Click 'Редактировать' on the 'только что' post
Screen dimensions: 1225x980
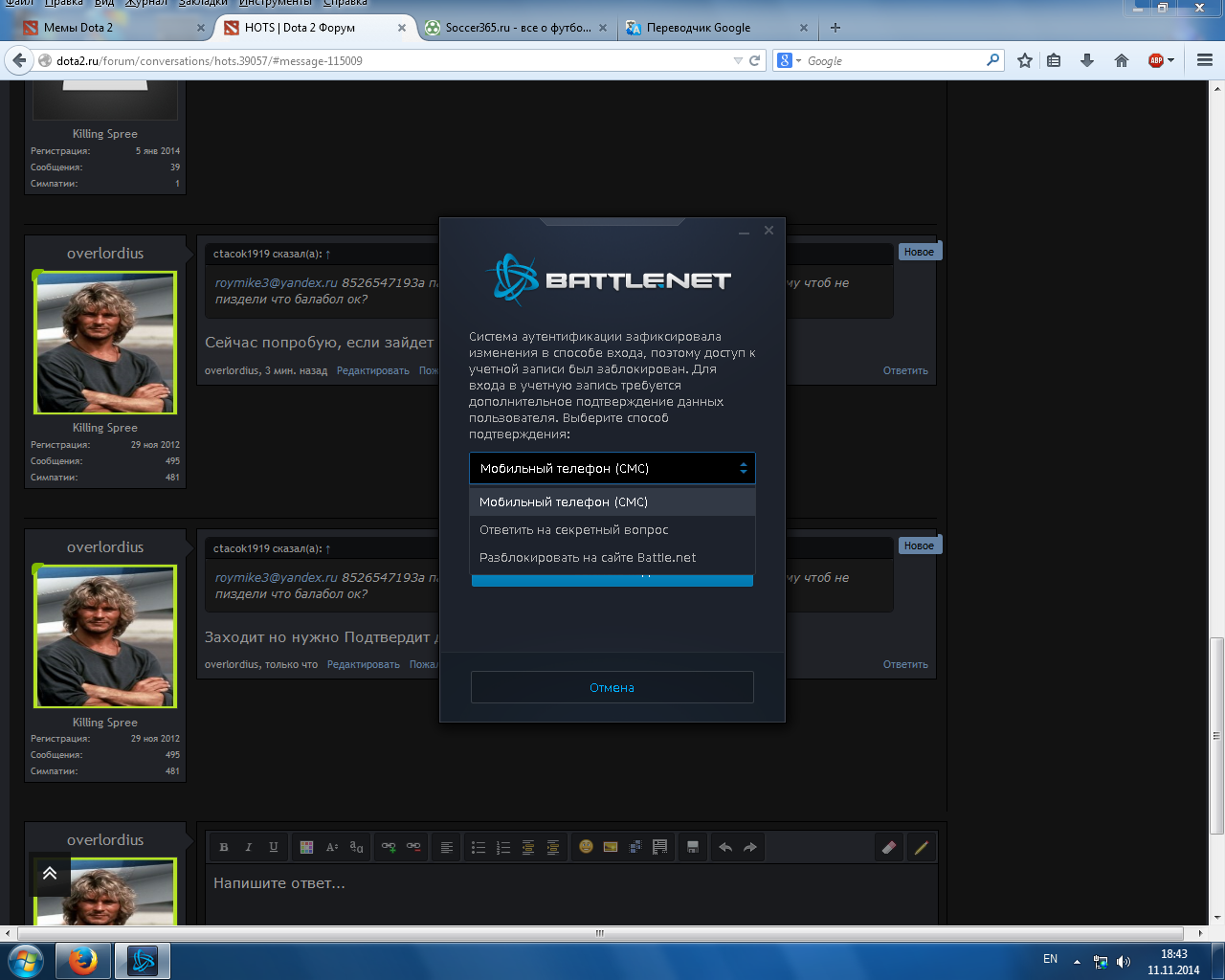[x=364, y=664]
